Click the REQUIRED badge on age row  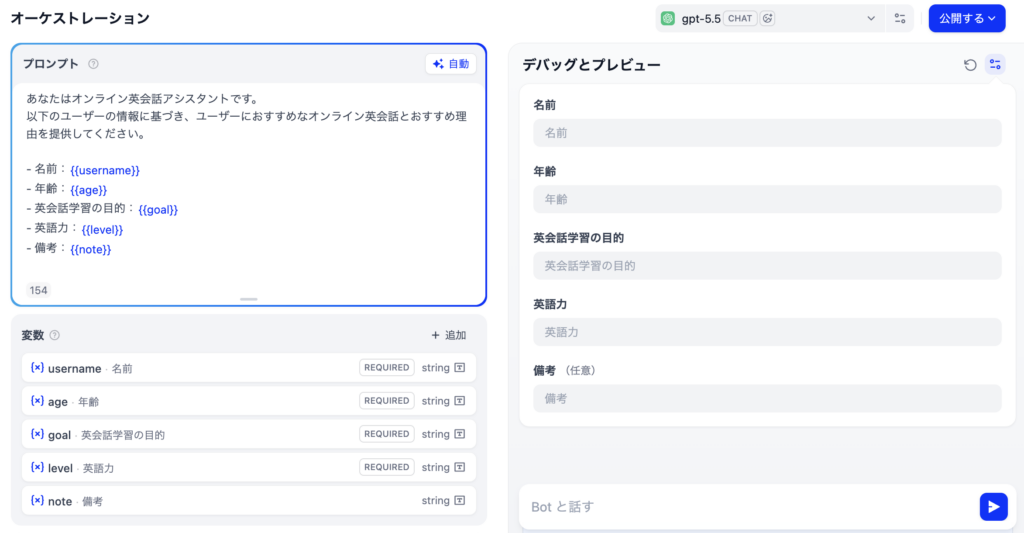[x=387, y=401]
